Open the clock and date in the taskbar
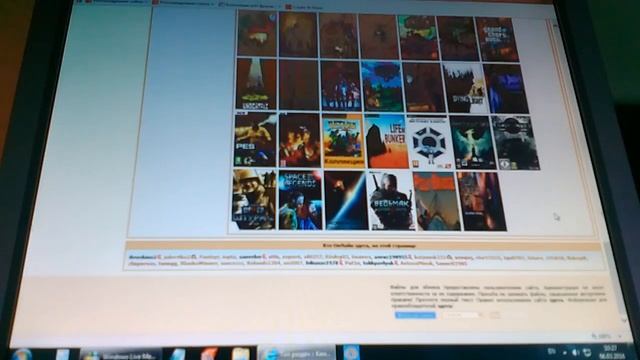The width and height of the screenshot is (640, 360). pyautogui.click(x=611, y=352)
